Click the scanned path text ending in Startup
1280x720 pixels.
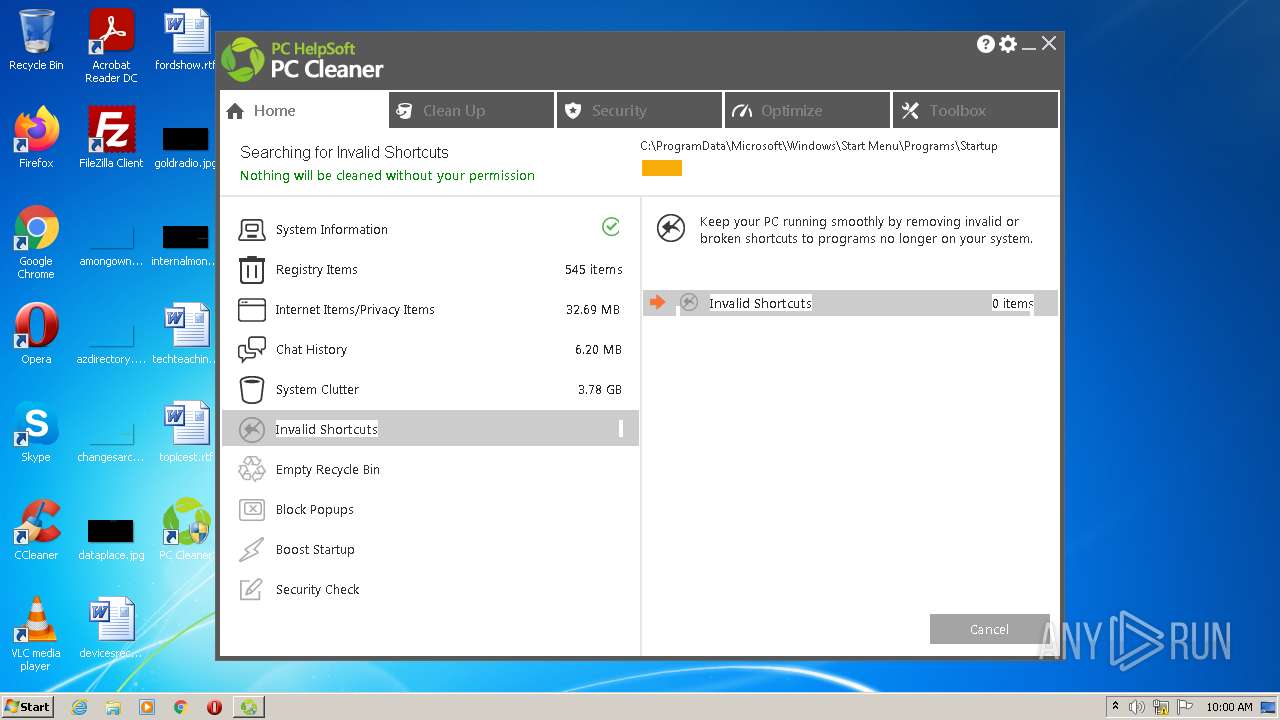(x=819, y=146)
